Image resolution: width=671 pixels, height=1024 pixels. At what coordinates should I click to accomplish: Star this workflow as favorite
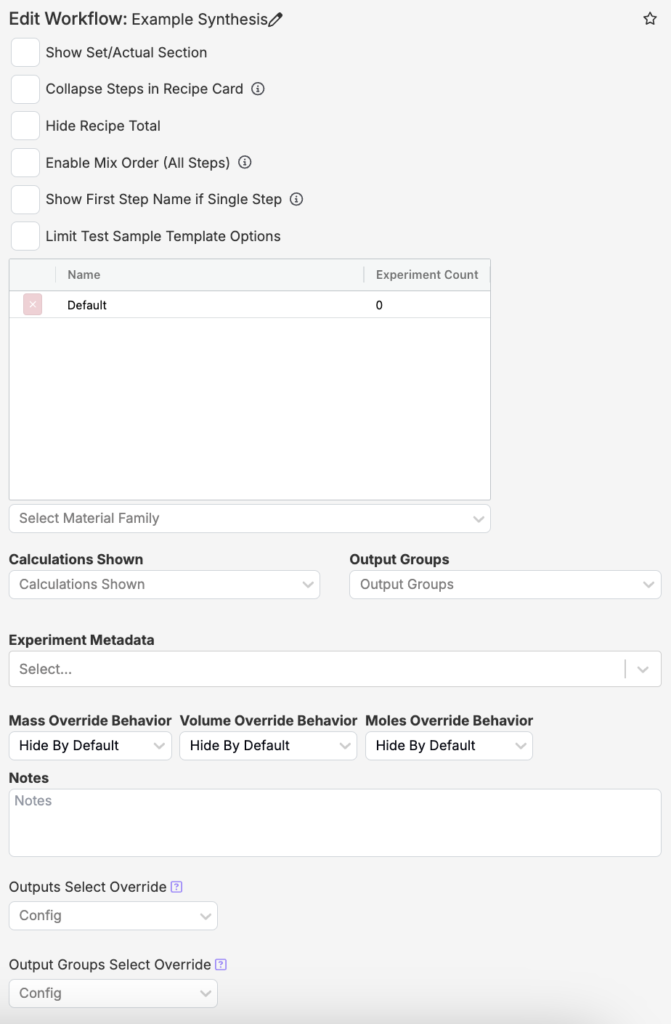[x=650, y=19]
